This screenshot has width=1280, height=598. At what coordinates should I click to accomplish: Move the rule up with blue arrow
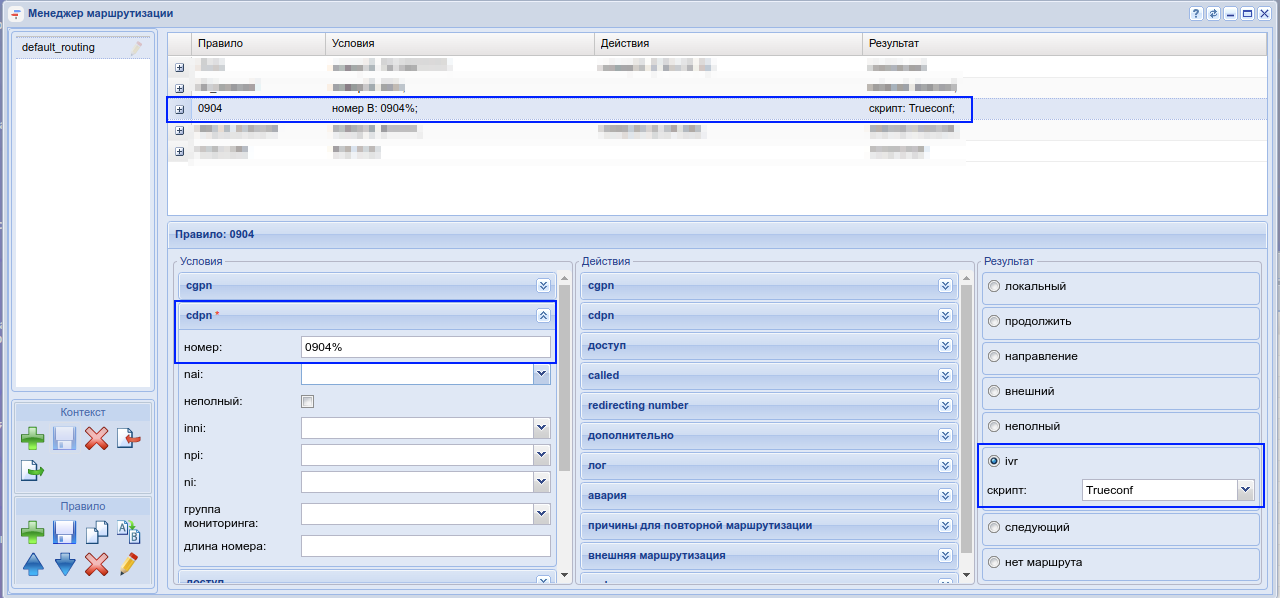click(33, 564)
